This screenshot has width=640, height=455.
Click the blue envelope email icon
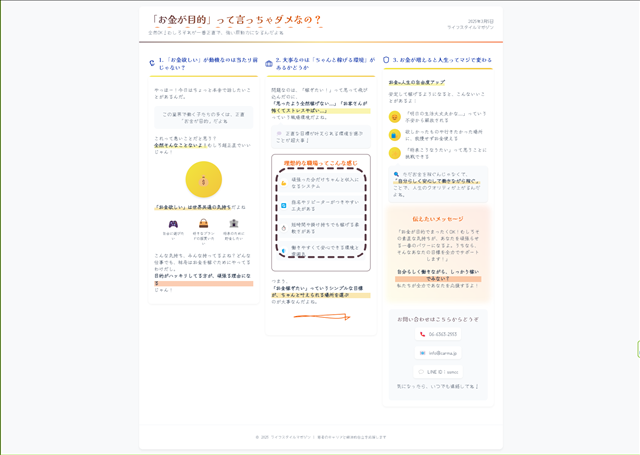422,353
